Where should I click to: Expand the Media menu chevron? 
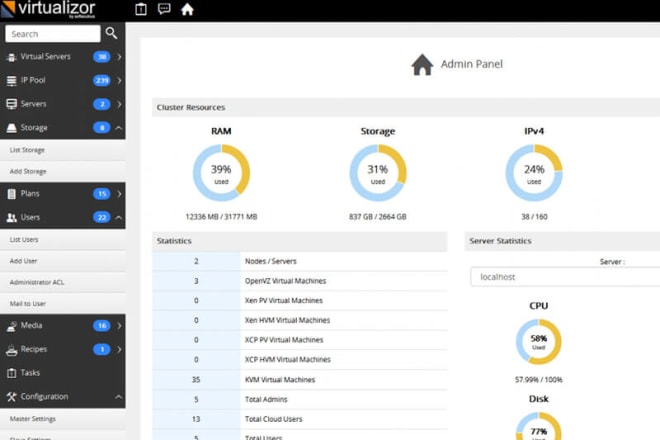point(119,325)
